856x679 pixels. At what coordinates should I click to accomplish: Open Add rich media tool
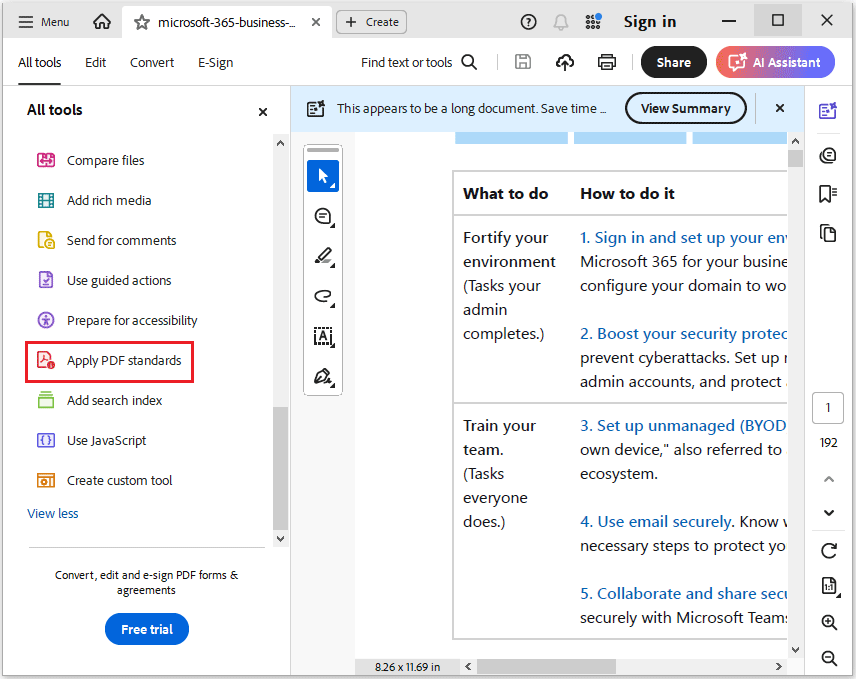94,200
